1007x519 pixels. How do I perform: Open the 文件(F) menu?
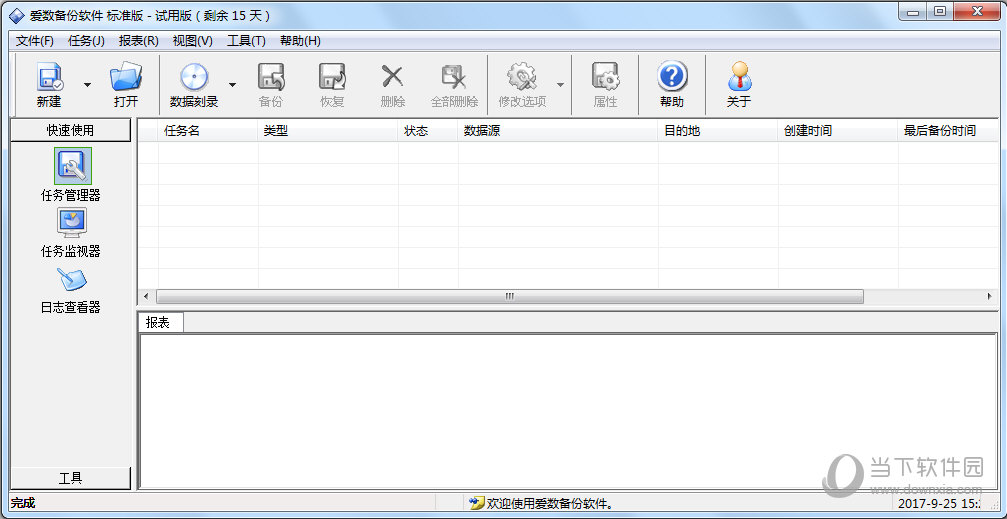[35, 41]
